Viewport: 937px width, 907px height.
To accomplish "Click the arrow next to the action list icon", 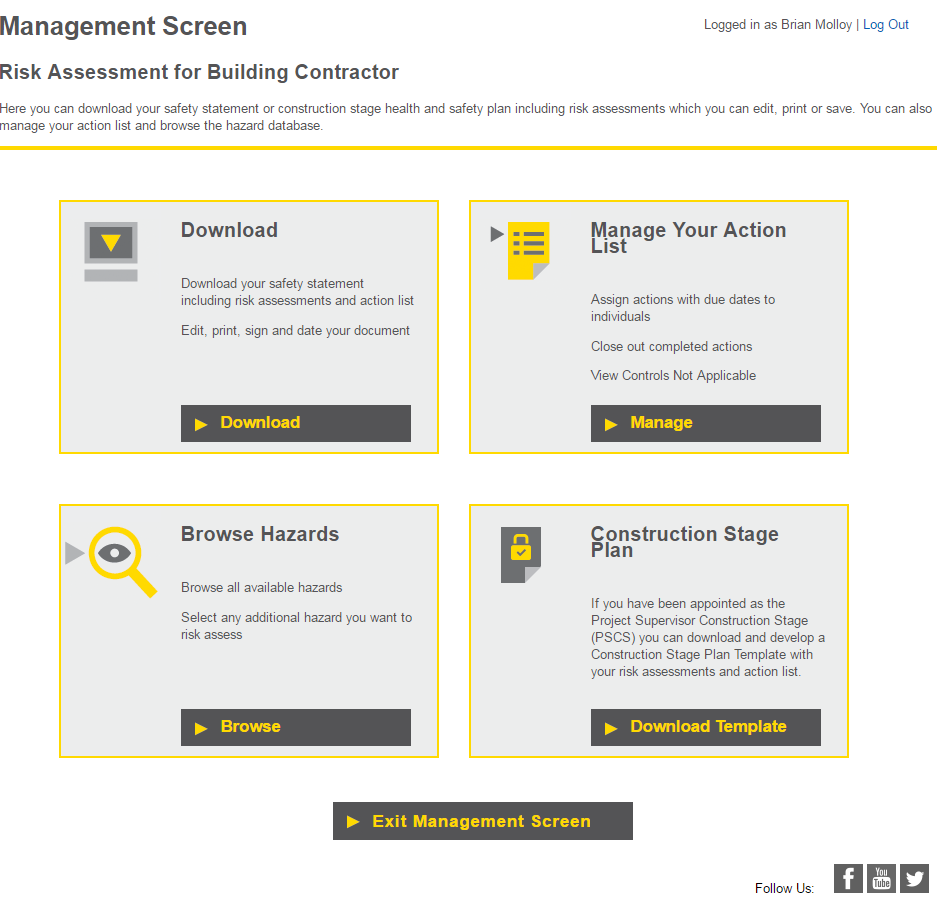I will tap(496, 234).
